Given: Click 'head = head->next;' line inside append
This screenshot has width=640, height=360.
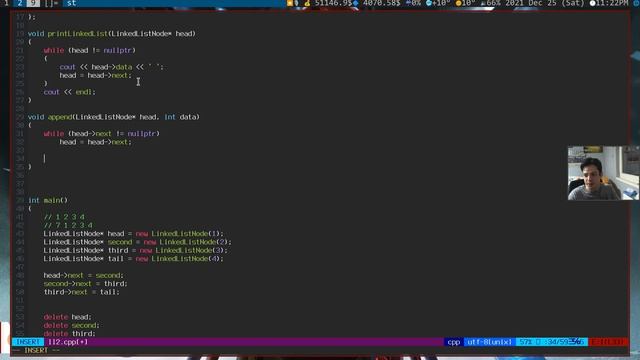Looking at the screenshot, I should point(96,142).
